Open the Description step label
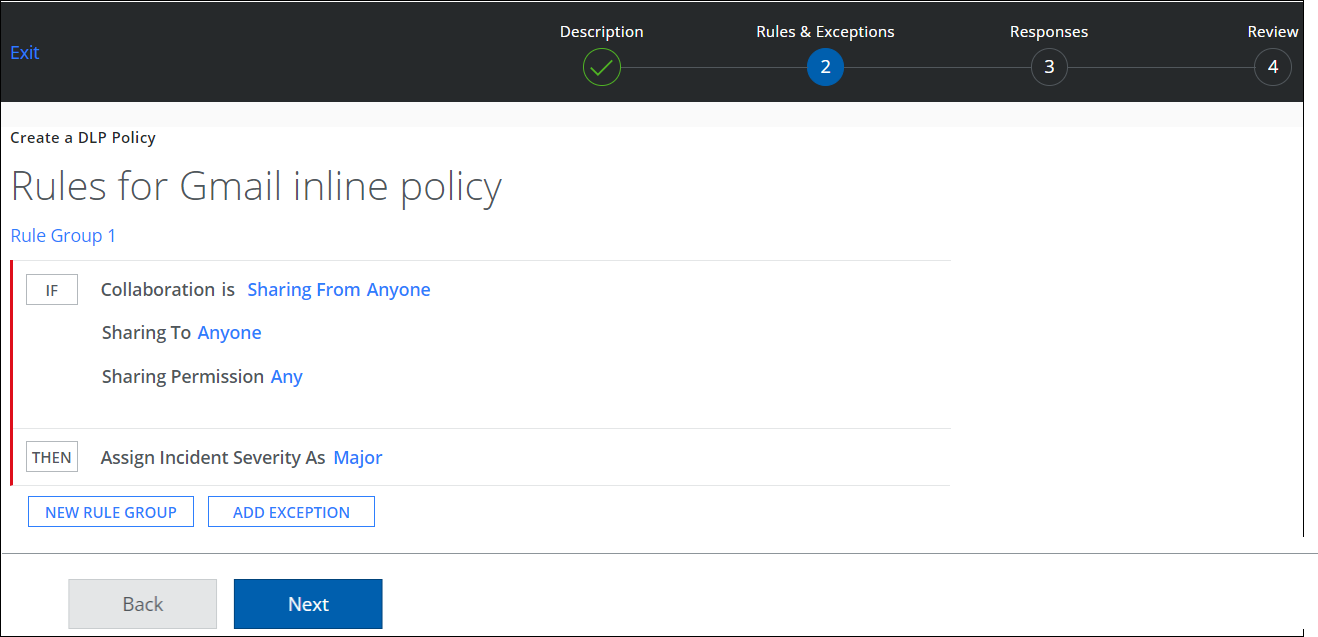This screenshot has width=1318, height=637. pos(601,32)
